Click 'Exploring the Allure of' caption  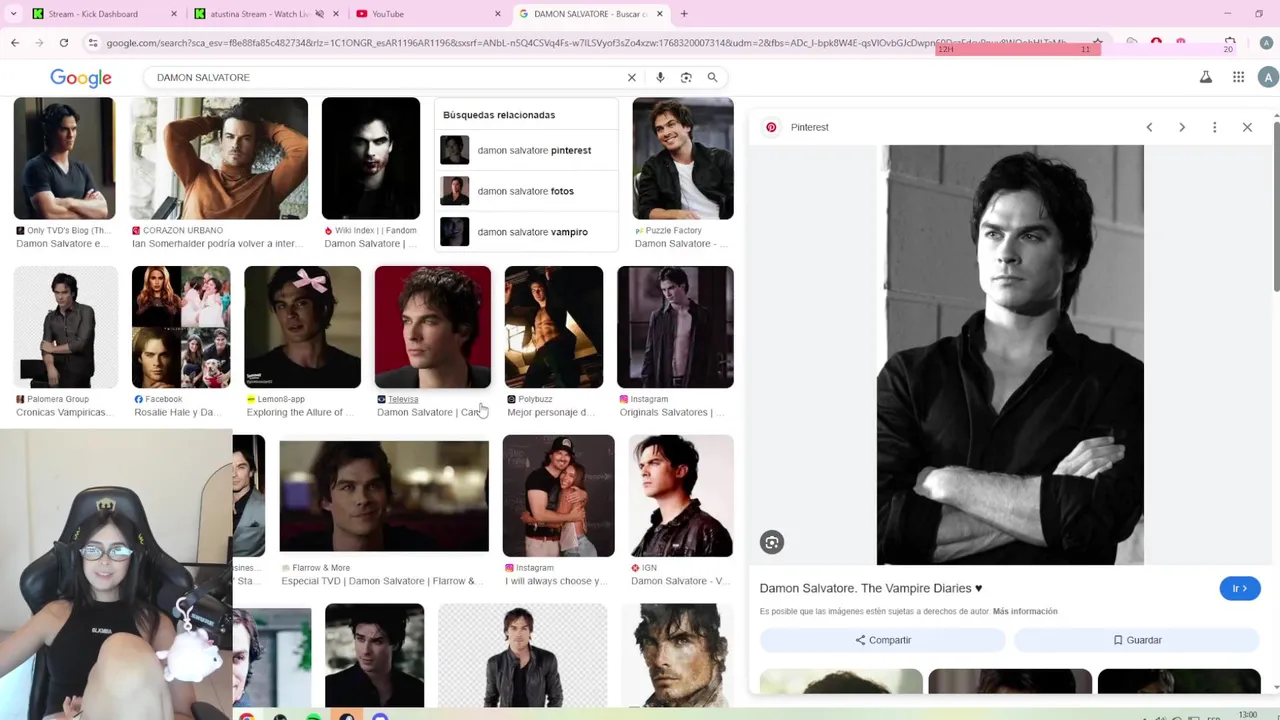click(x=300, y=412)
